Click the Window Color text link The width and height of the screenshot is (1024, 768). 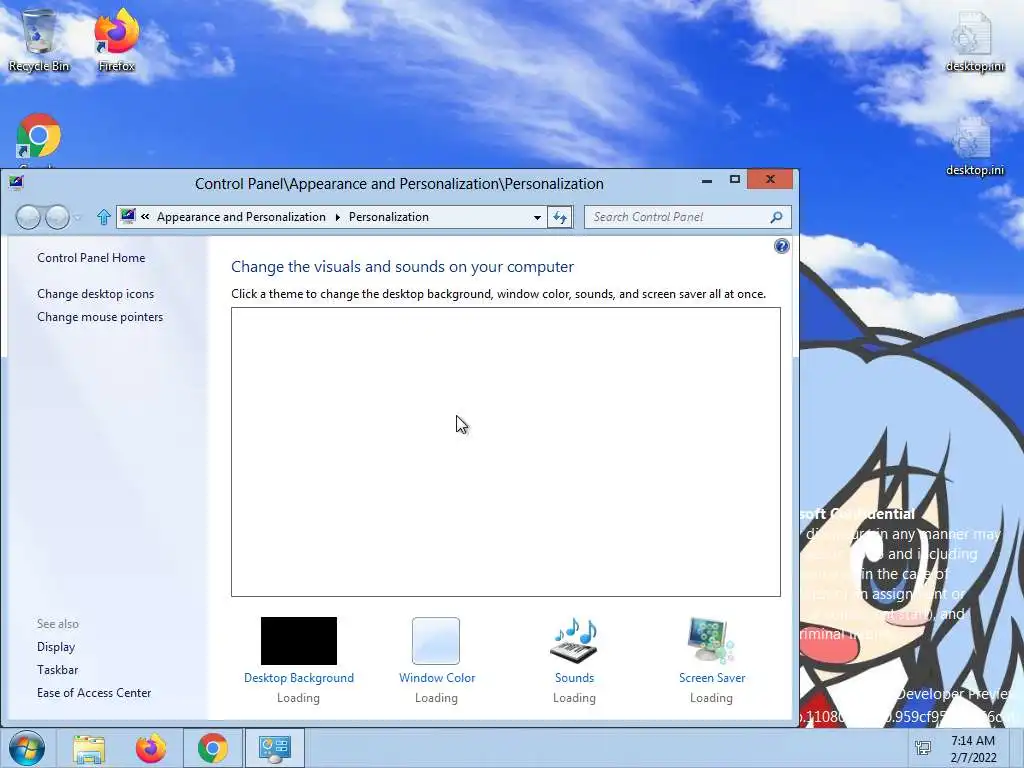[x=437, y=678]
